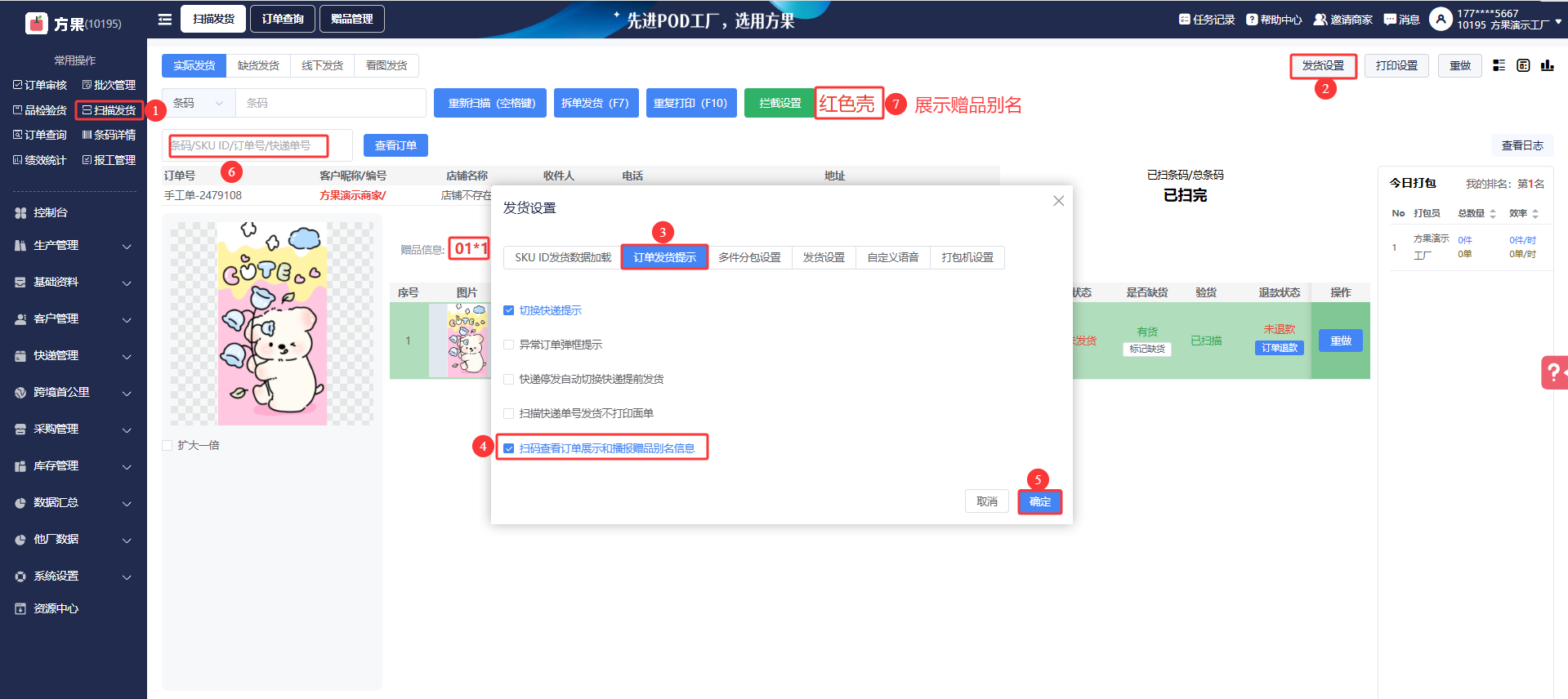This screenshot has width=1568, height=699.
Task: Click the 系统设置 gear icon
Action: [20, 576]
